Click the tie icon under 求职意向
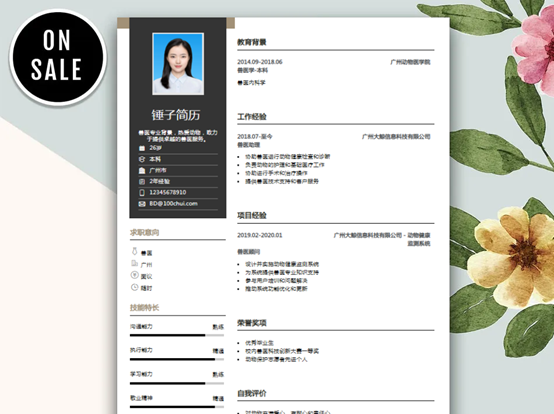Screen dimensions: 554x414 134,251
